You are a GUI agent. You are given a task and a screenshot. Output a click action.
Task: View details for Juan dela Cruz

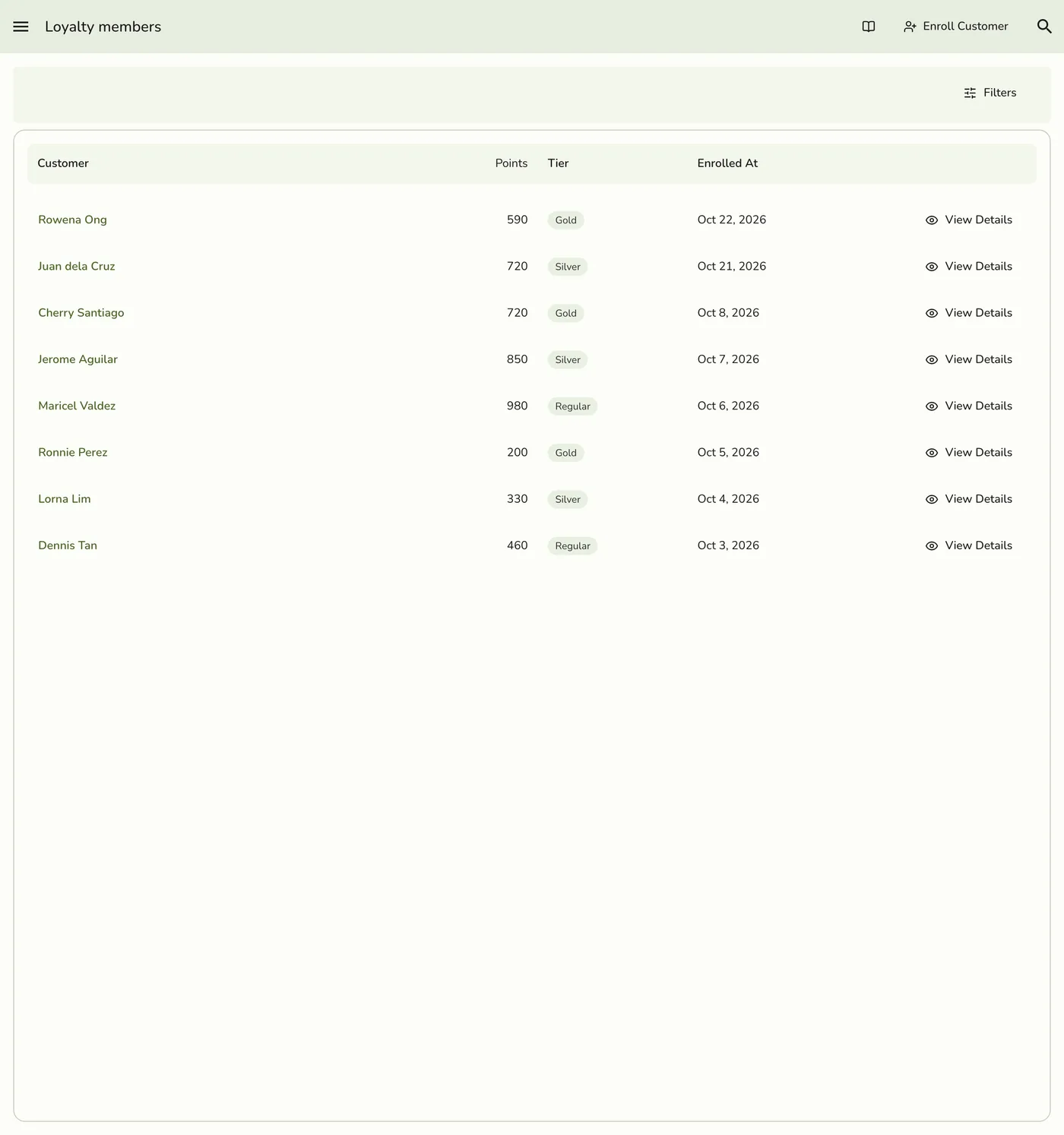coord(968,266)
